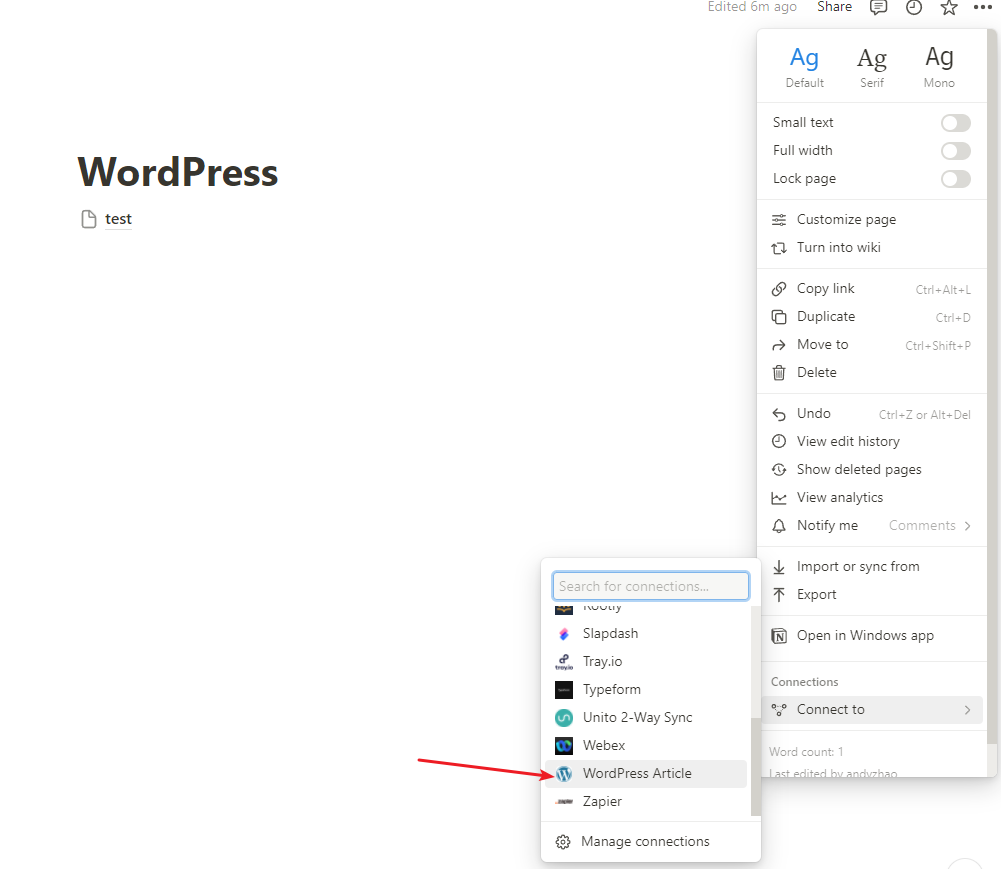This screenshot has height=869, width=1001.
Task: Click the Webex connection icon
Action: [x=564, y=745]
